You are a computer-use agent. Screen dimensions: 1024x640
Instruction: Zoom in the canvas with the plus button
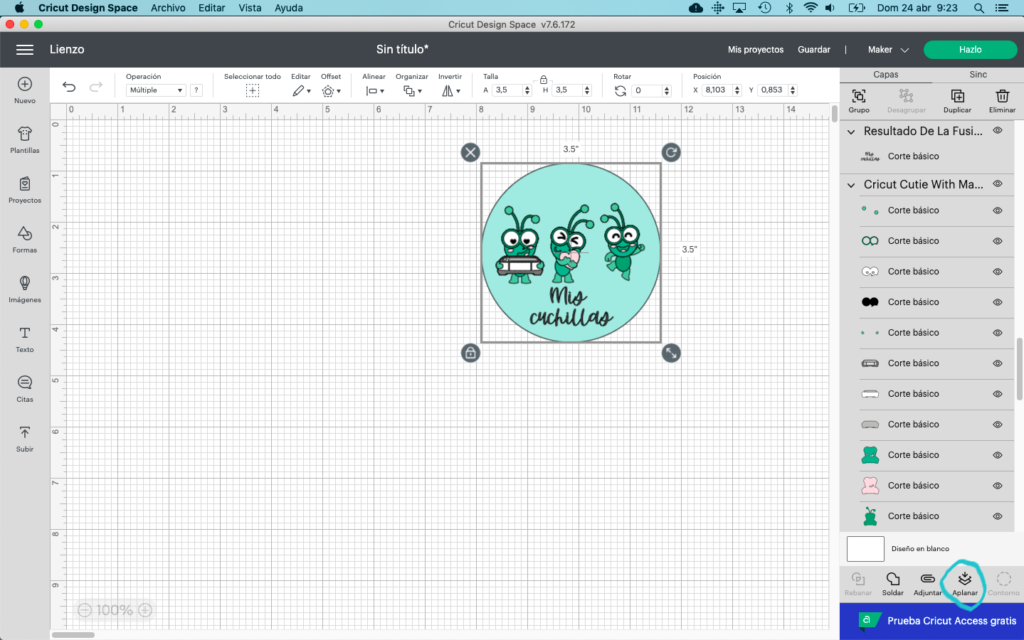click(145, 610)
